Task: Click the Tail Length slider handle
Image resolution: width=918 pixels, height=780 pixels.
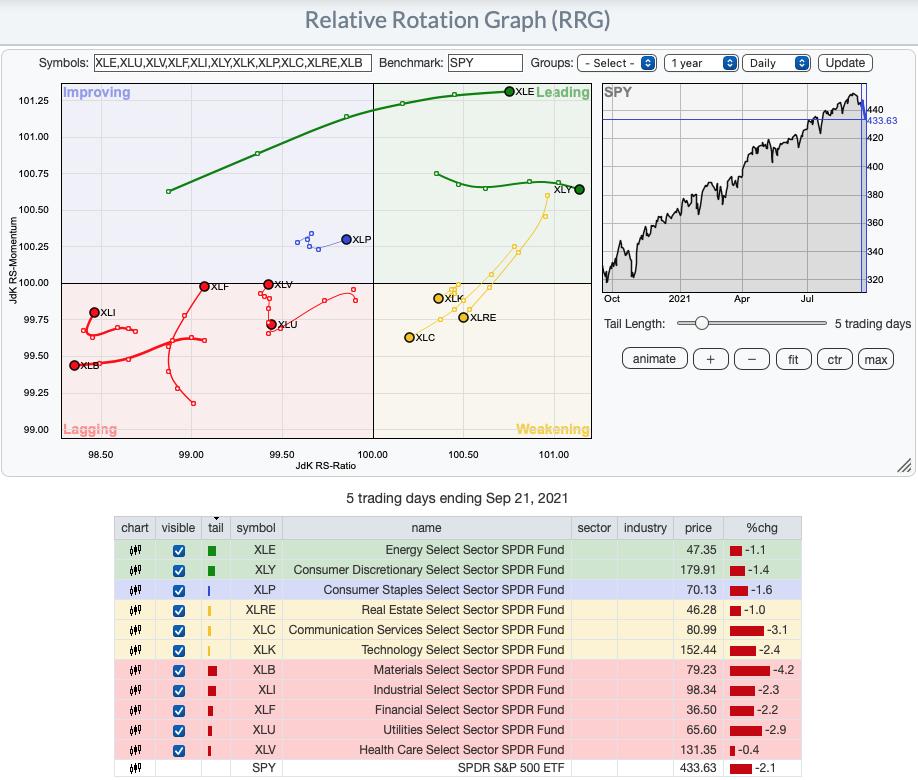Action: 701,323
